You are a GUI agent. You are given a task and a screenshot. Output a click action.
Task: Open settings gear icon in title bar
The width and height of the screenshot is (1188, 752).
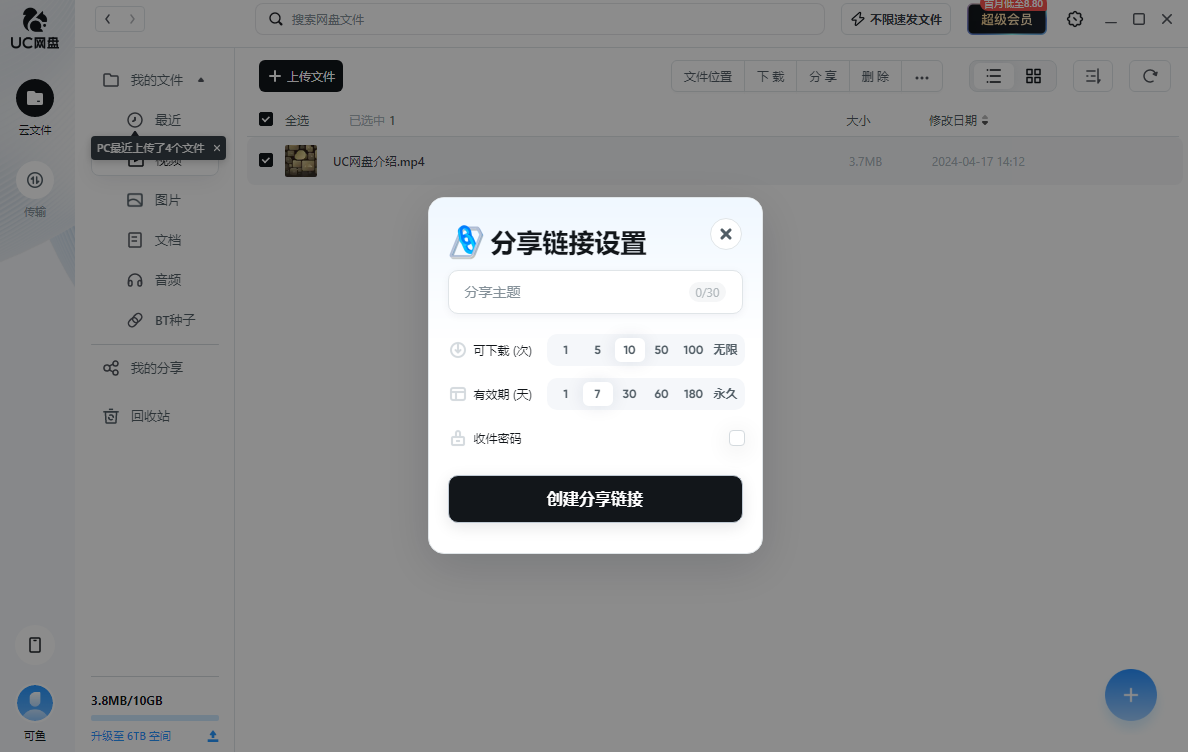click(1074, 19)
